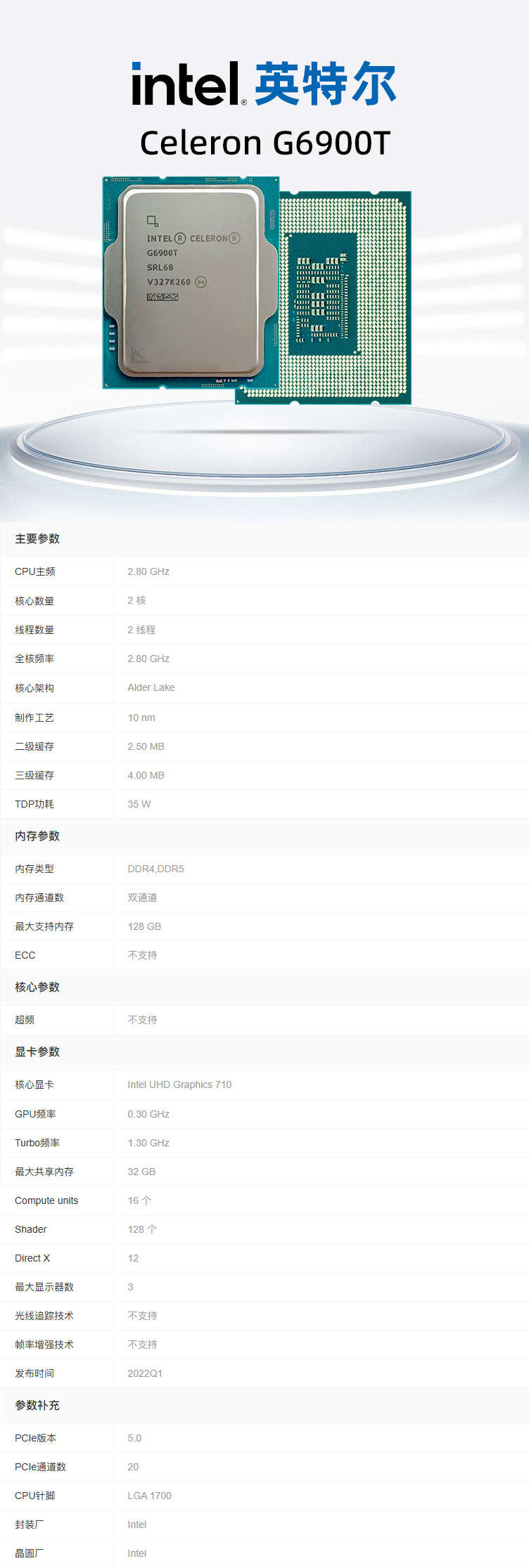Click the CPU front heat spreader image
The height and width of the screenshot is (1568, 529).
[190, 283]
